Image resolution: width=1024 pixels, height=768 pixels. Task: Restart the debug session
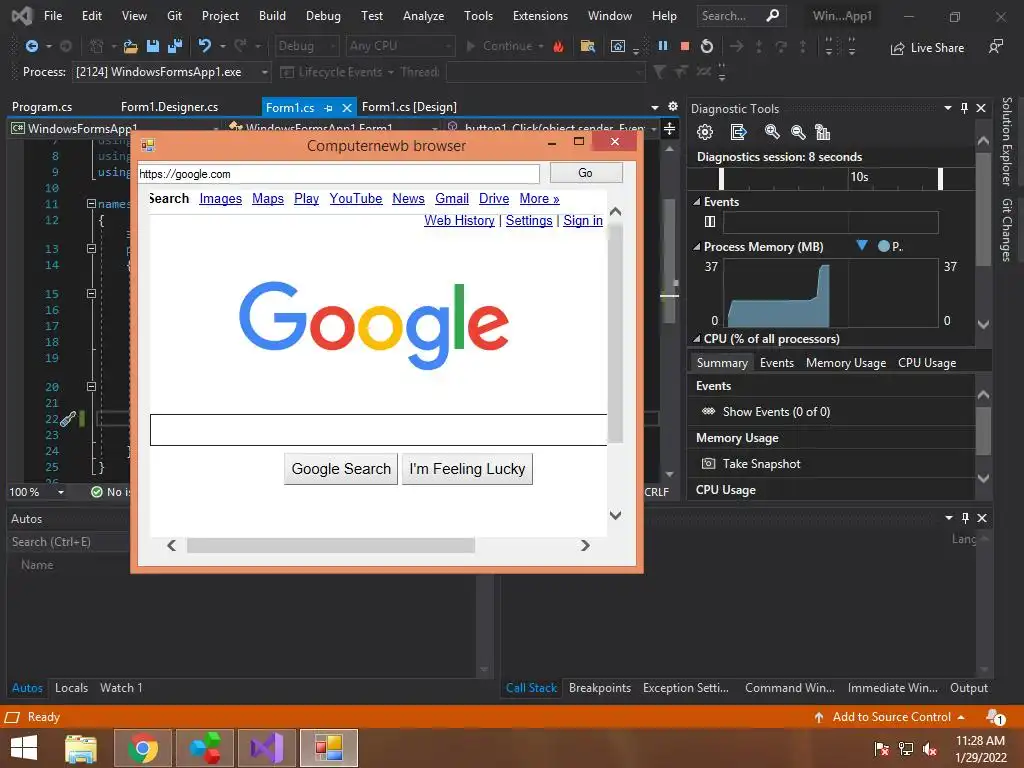pos(707,46)
